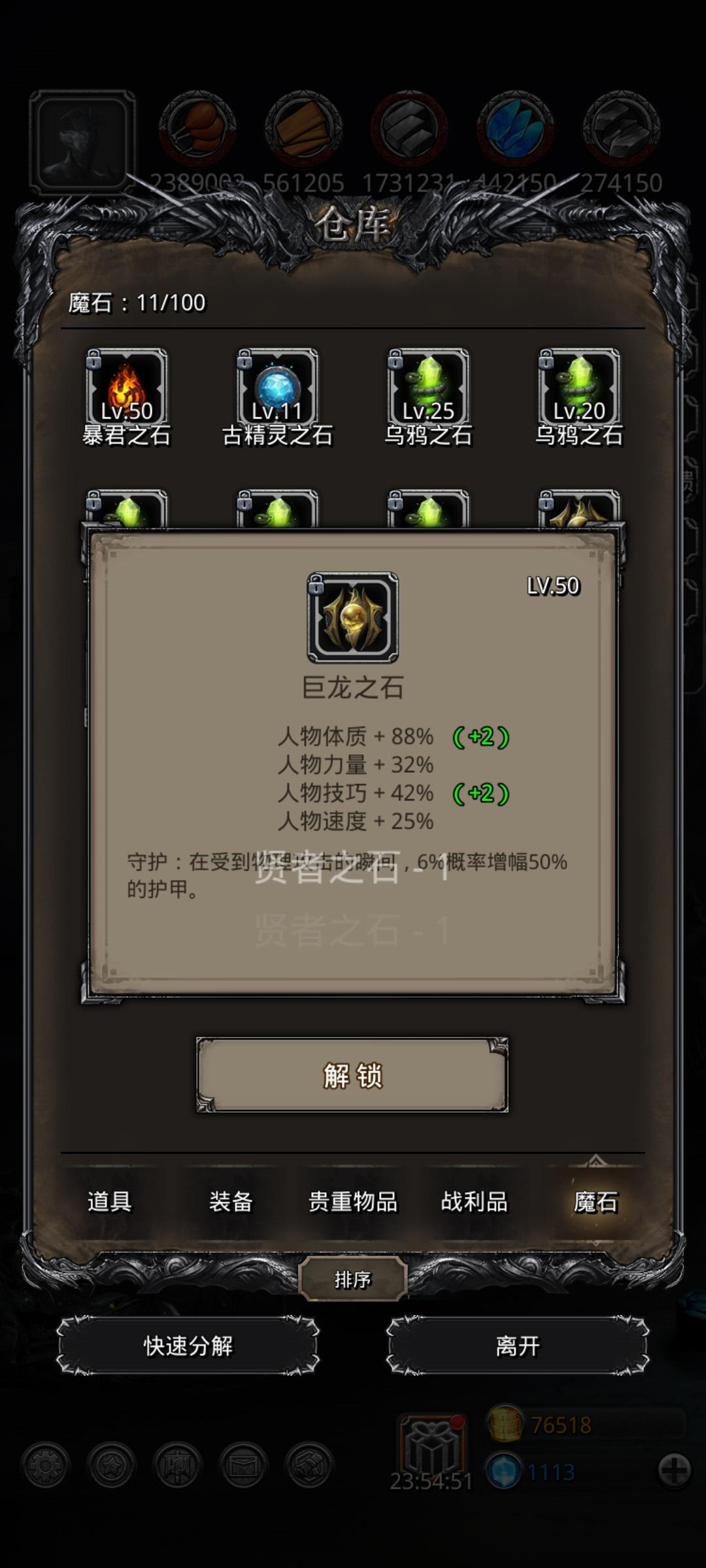Open the 道具 items tab

(109, 1201)
